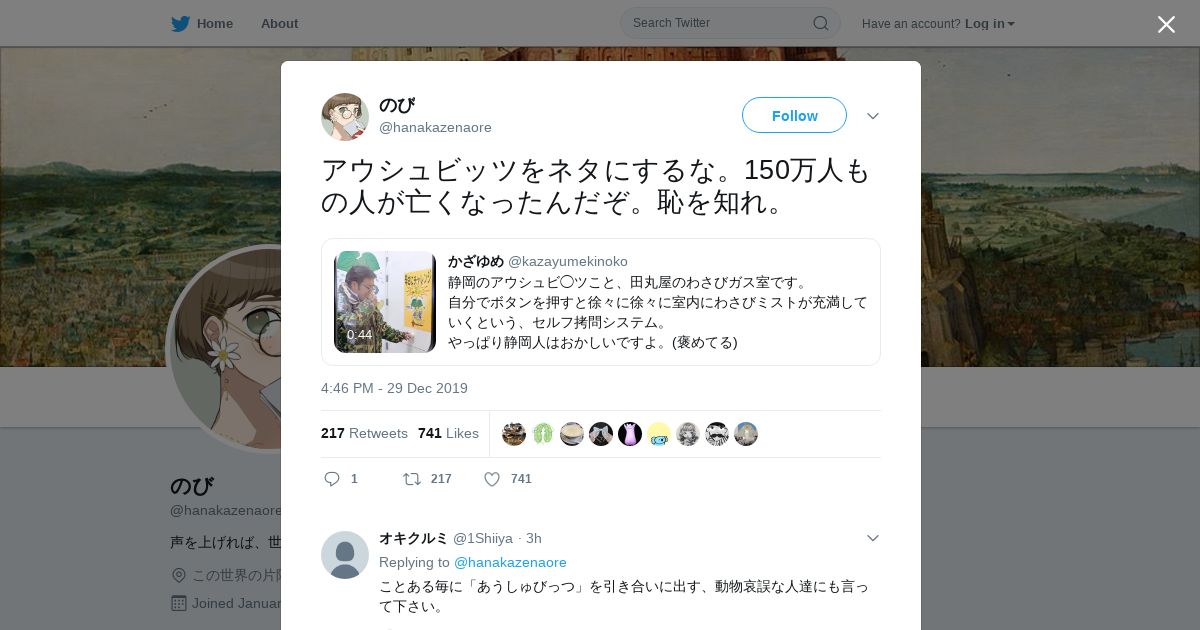Click the purple liker avatar
The image size is (1200, 630).
click(x=630, y=434)
